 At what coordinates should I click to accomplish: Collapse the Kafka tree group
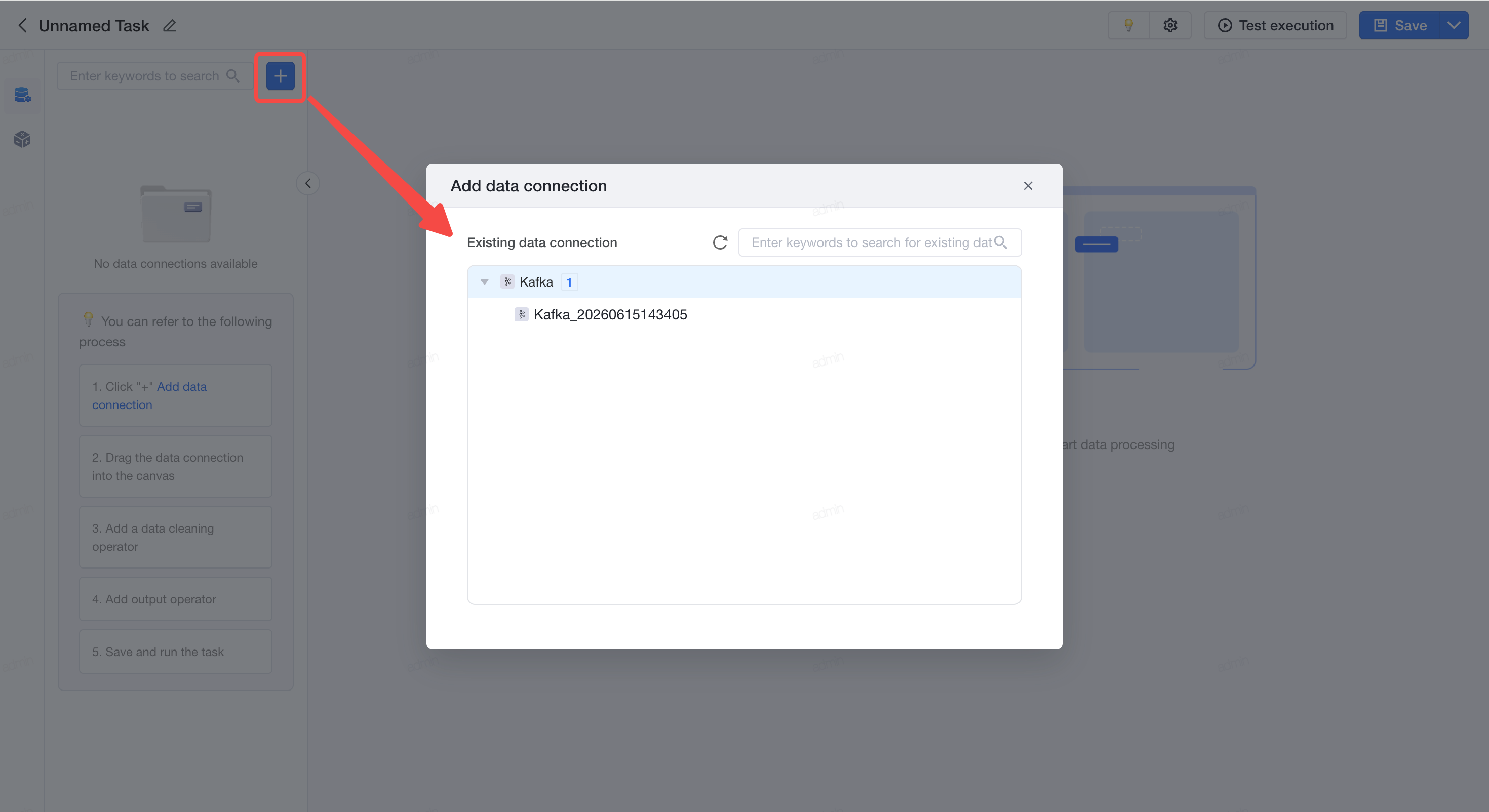click(x=484, y=281)
